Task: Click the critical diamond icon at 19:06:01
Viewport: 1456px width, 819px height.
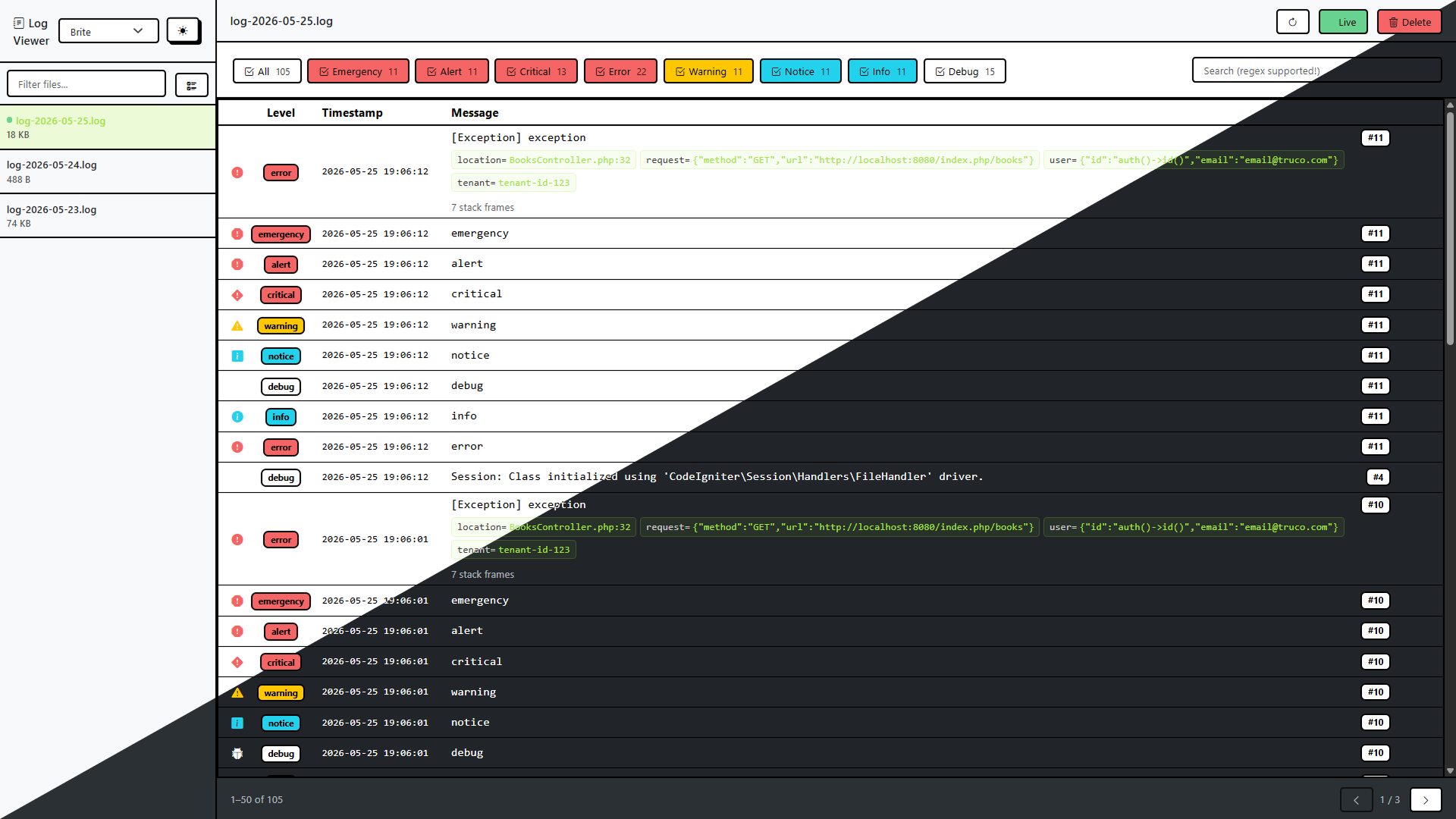Action: [x=237, y=663]
